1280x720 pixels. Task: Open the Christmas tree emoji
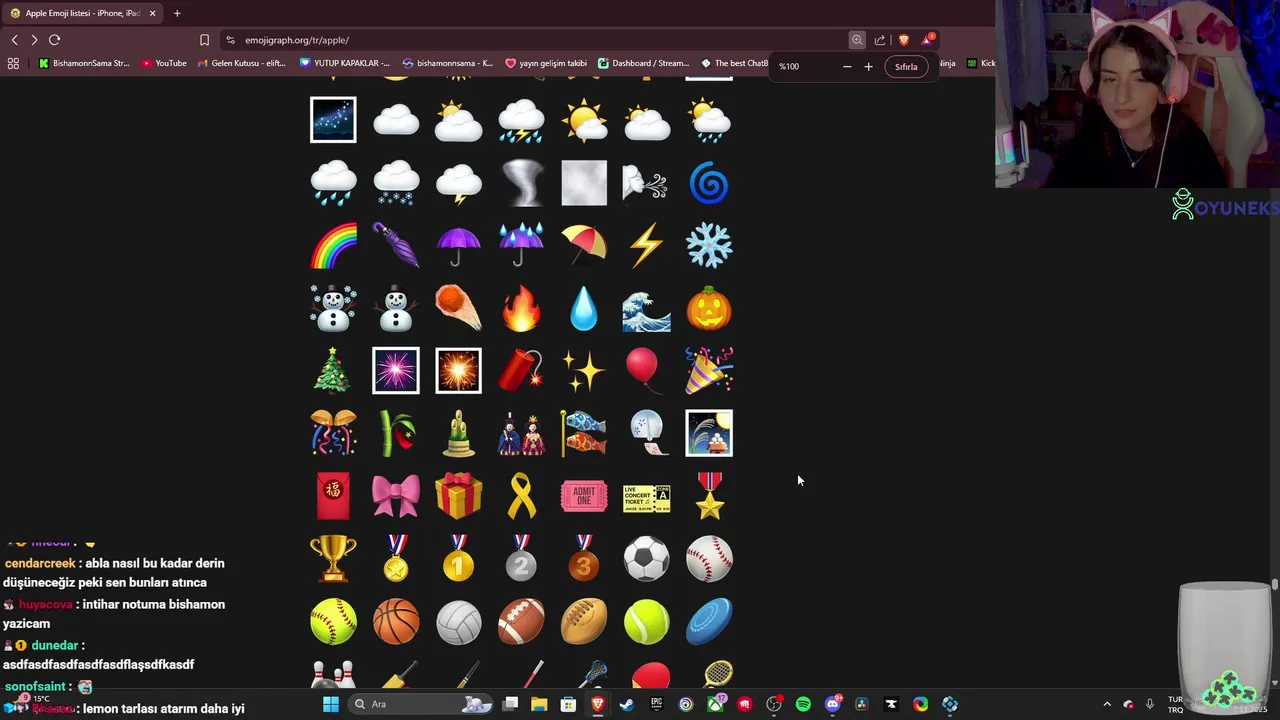[x=333, y=370]
